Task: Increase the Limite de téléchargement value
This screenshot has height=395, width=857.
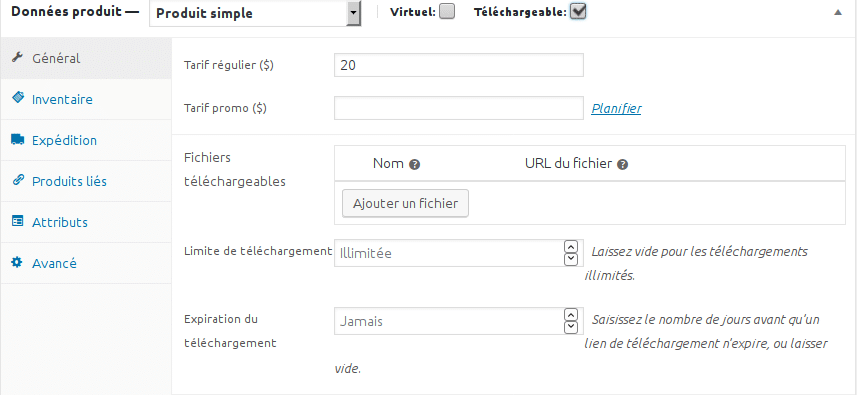Action: click(x=571, y=246)
